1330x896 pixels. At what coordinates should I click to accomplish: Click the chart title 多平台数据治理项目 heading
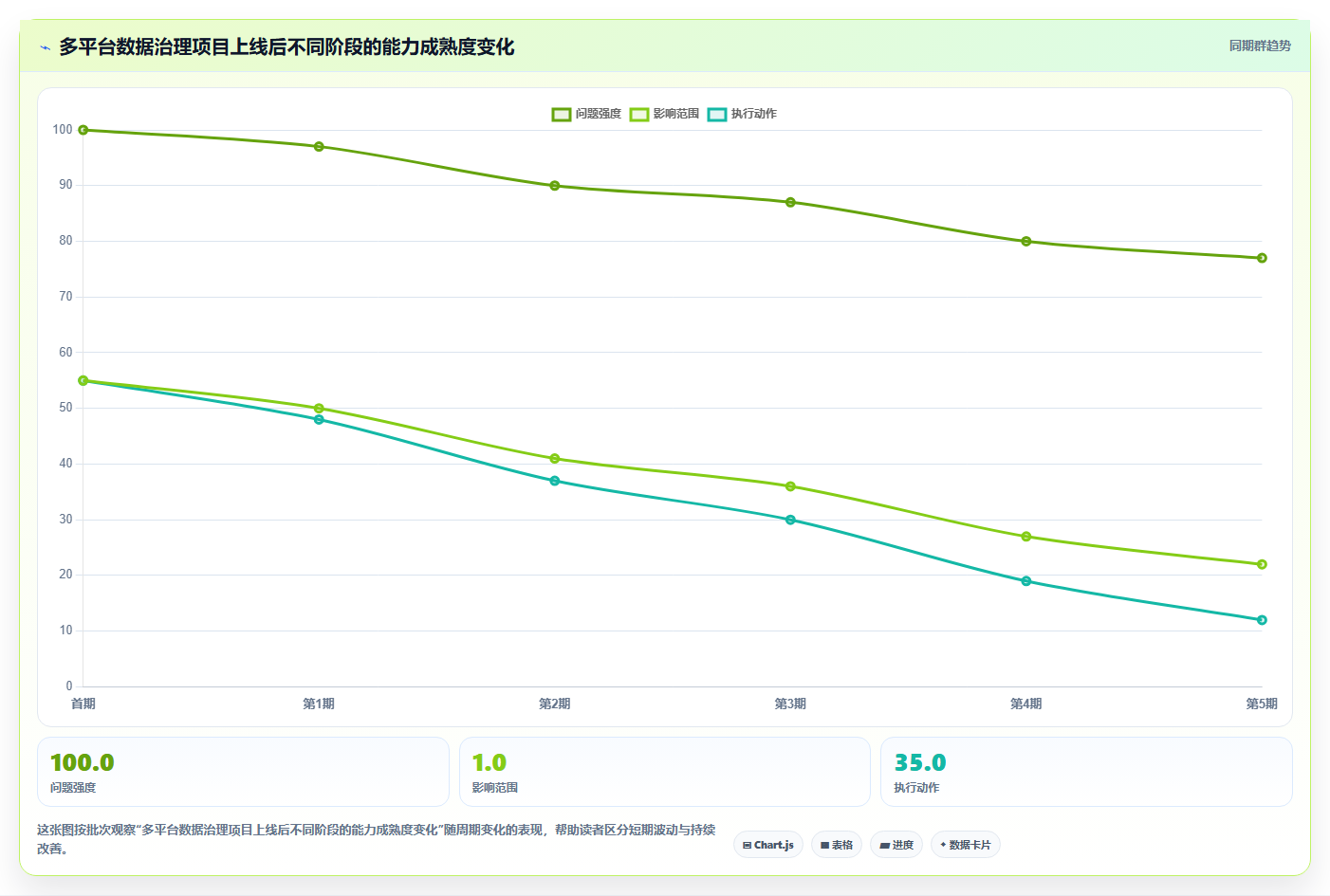click(x=286, y=47)
